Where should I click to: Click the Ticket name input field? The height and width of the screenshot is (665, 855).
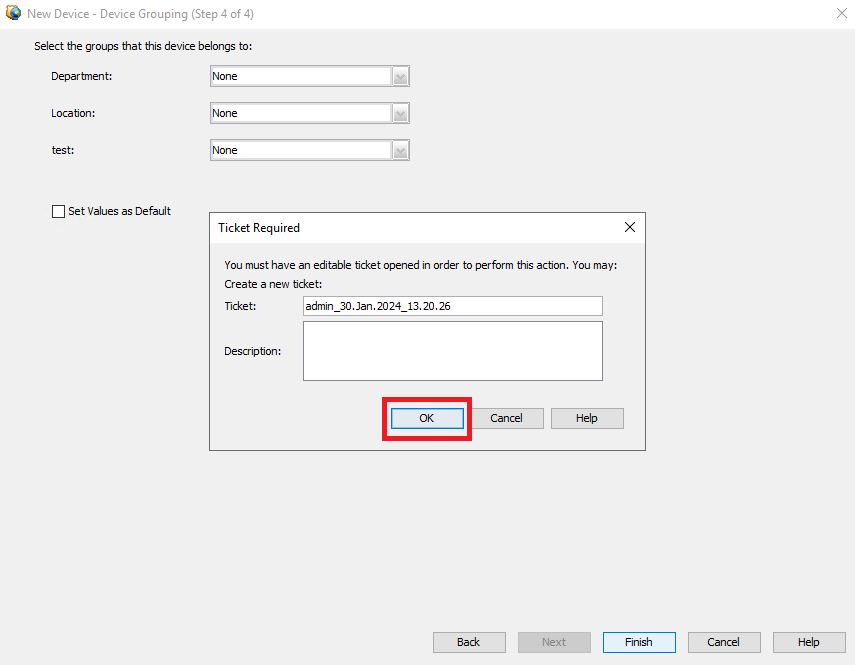point(453,306)
